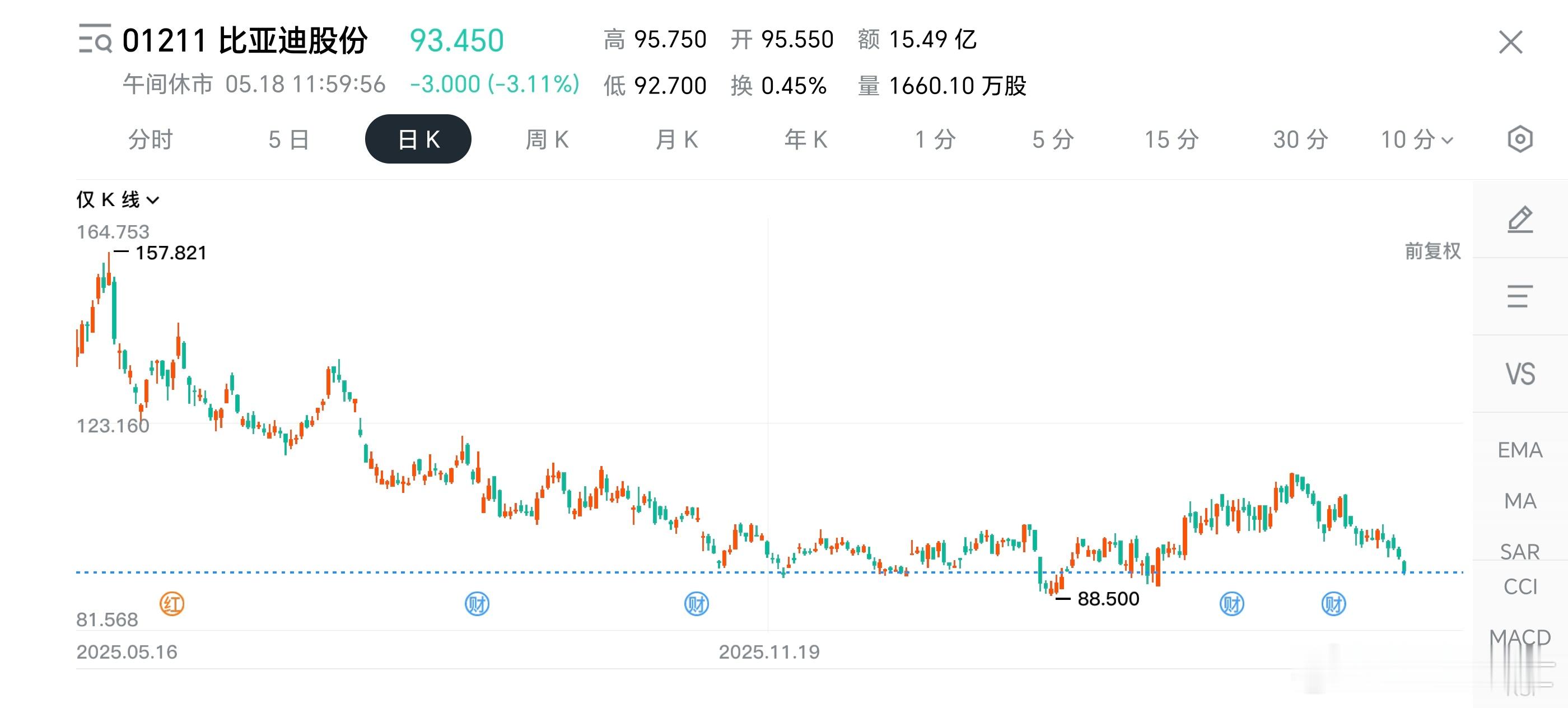Select the SAR indicator

1519,551
